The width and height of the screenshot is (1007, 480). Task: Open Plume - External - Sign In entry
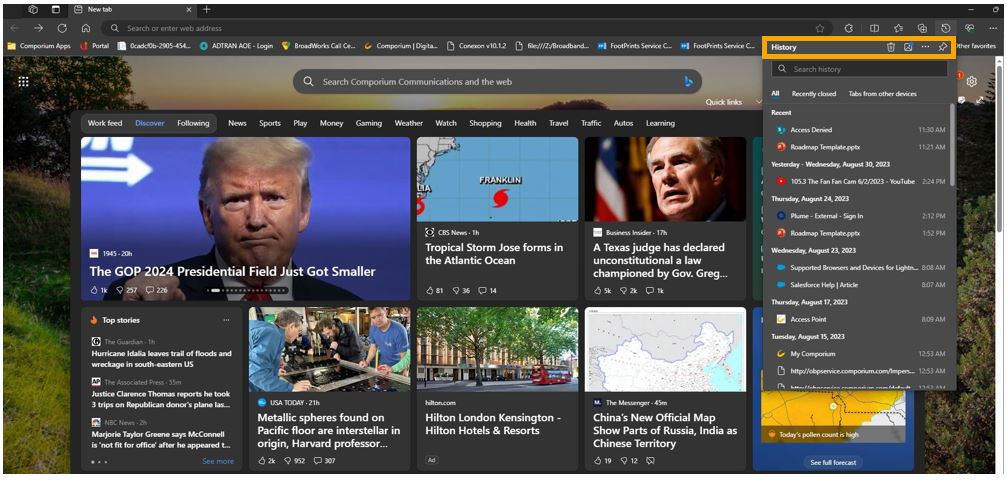click(x=859, y=216)
